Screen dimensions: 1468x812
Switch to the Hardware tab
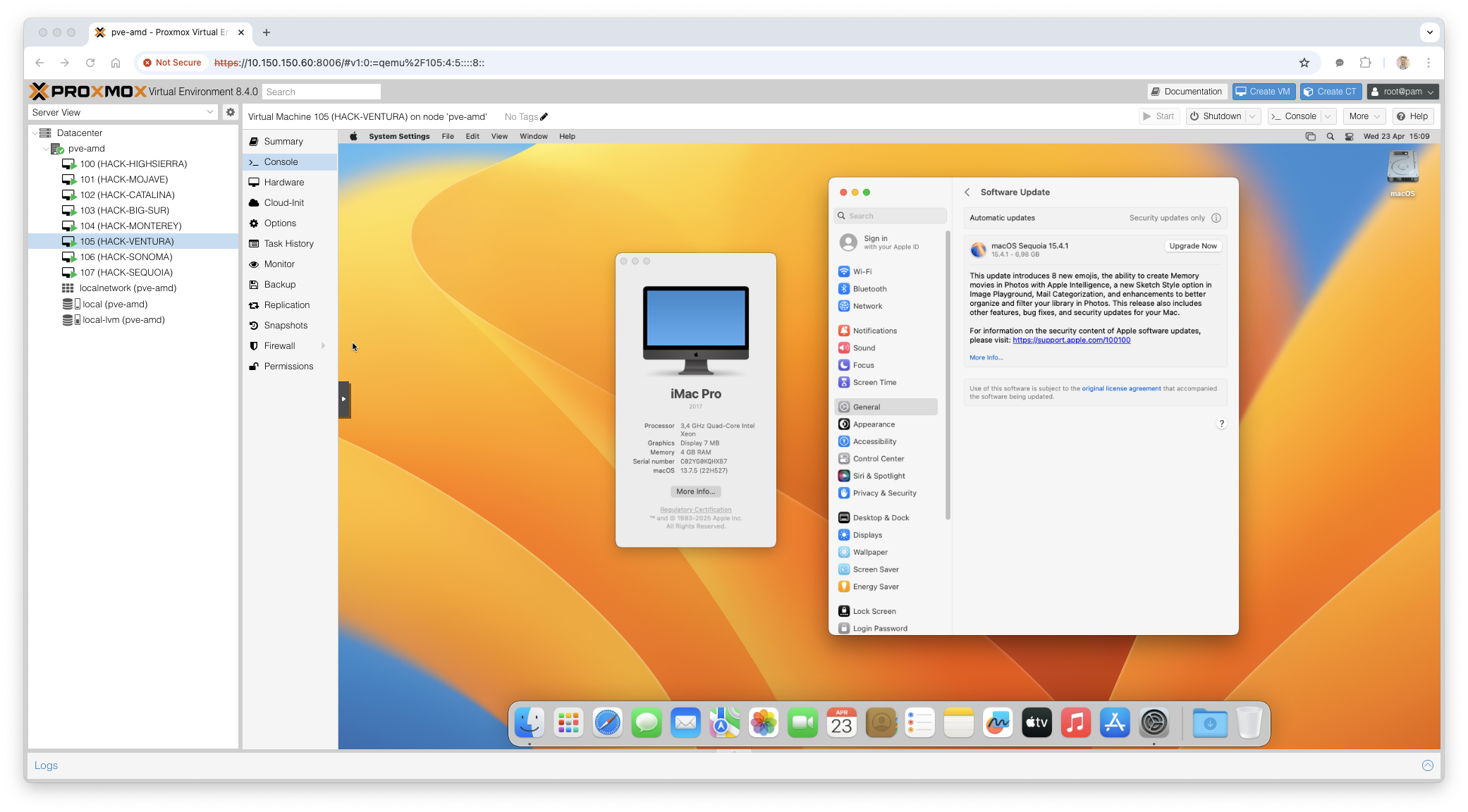[283, 183]
